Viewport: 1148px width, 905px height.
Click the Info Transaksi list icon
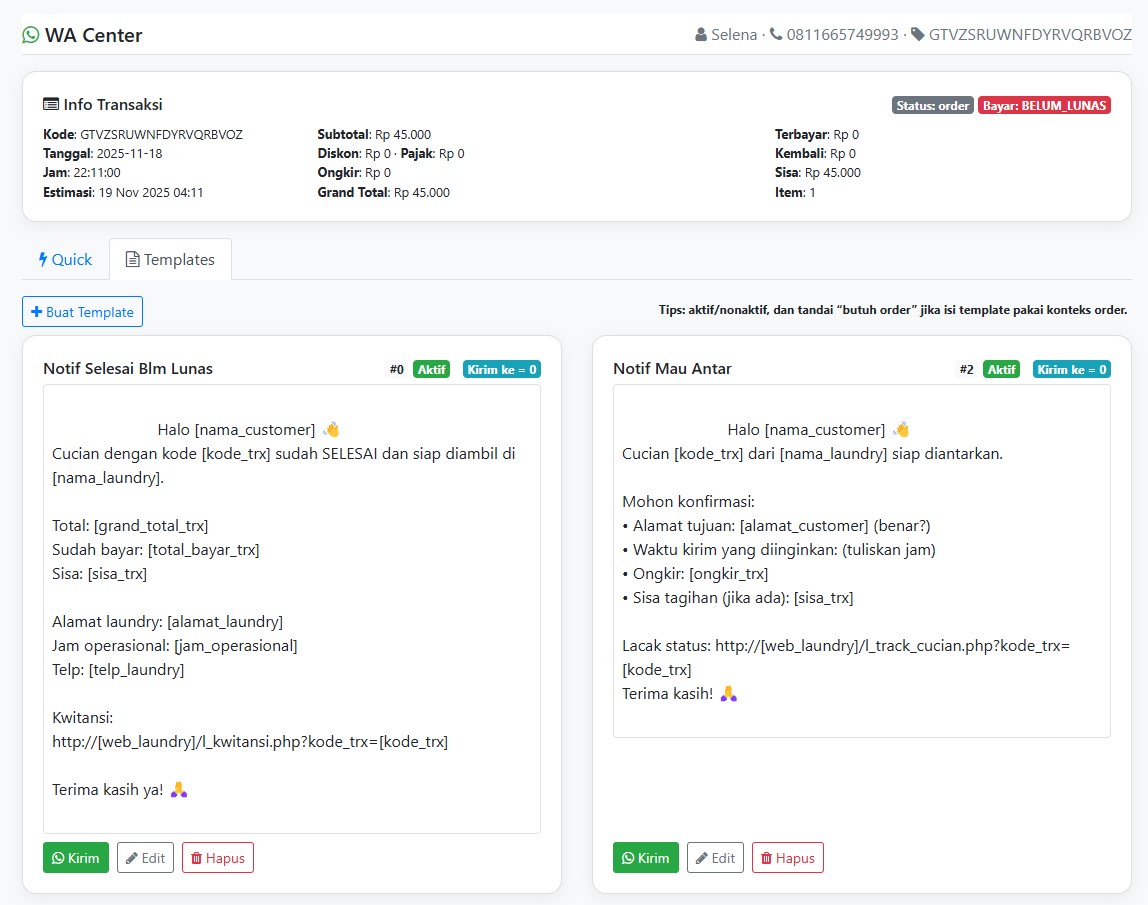tap(51, 104)
